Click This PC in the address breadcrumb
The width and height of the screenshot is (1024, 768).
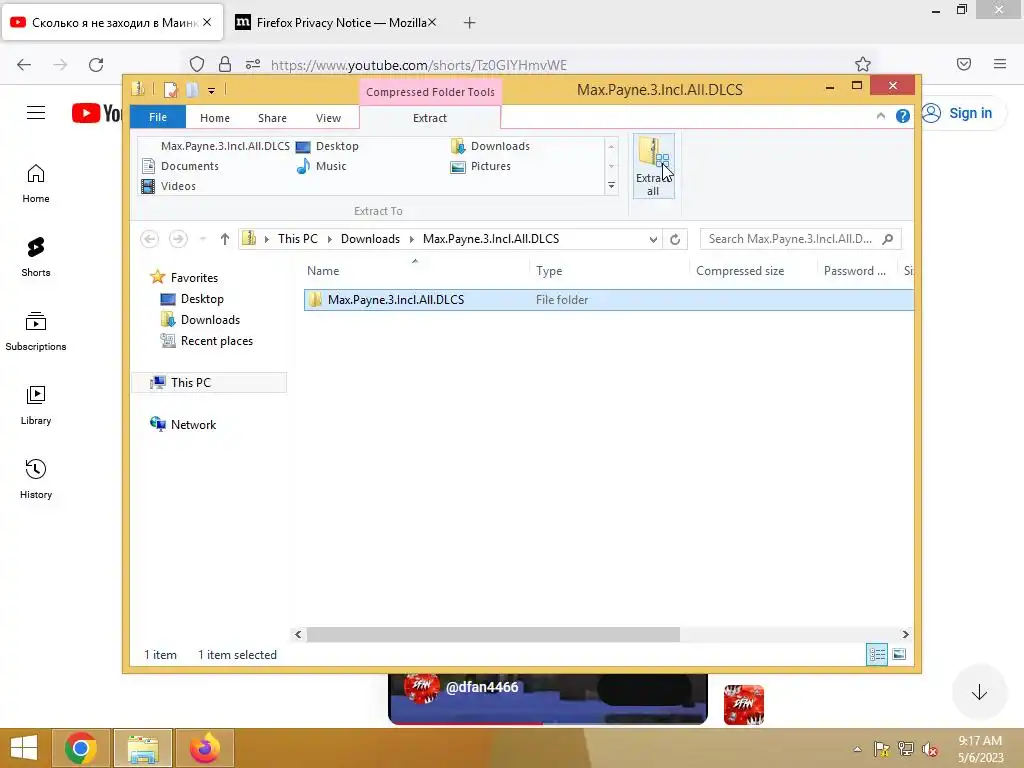pos(298,239)
